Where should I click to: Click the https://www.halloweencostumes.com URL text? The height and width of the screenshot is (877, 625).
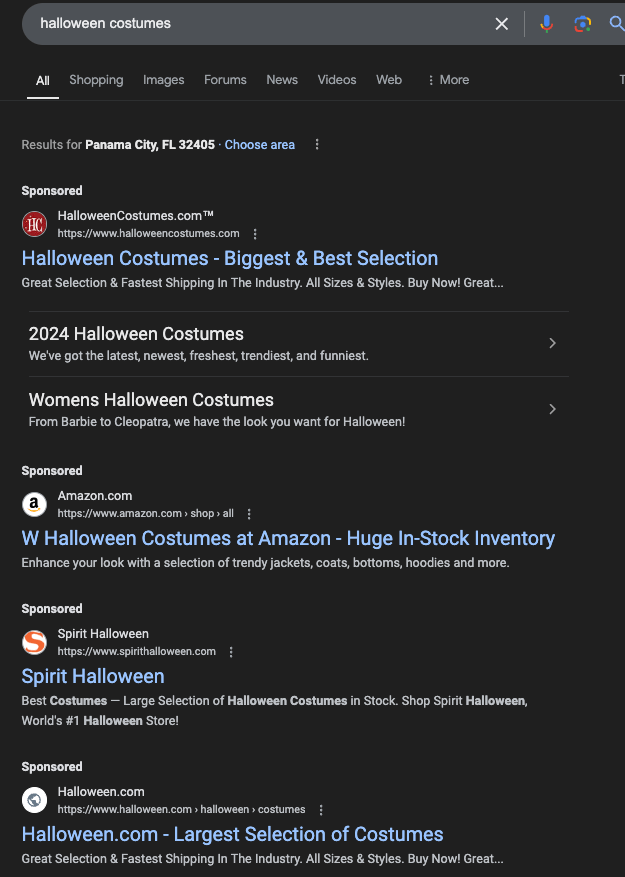pyautogui.click(x=148, y=233)
